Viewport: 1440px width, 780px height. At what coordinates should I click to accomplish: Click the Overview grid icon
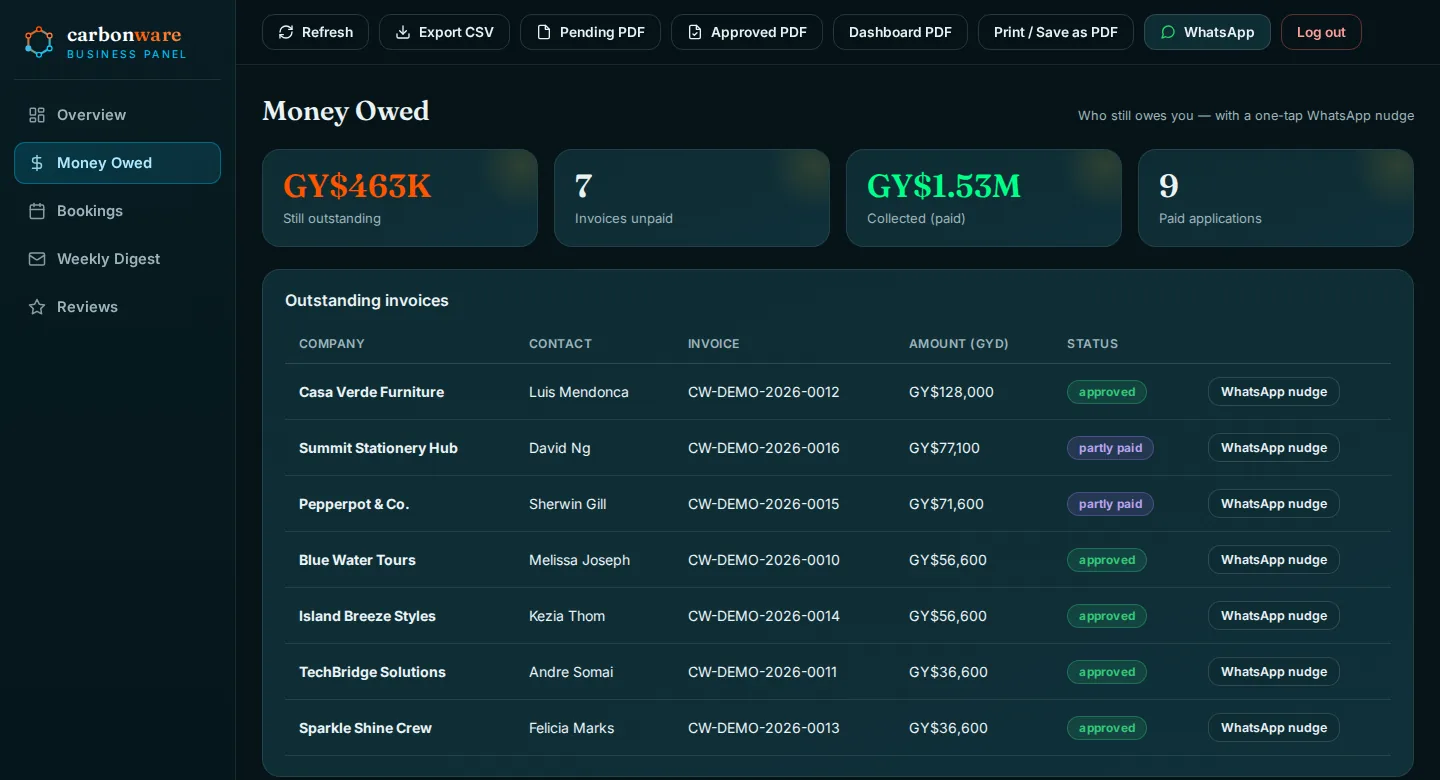pos(37,115)
